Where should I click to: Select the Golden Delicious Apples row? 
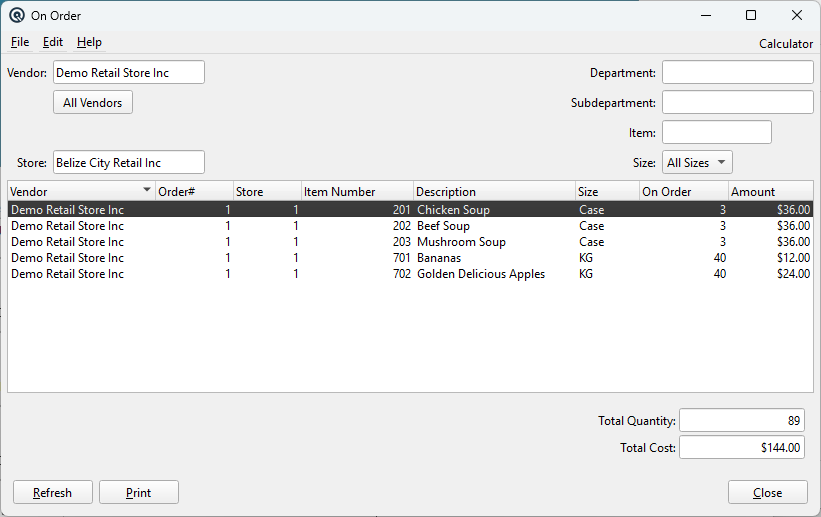pyautogui.click(x=410, y=274)
